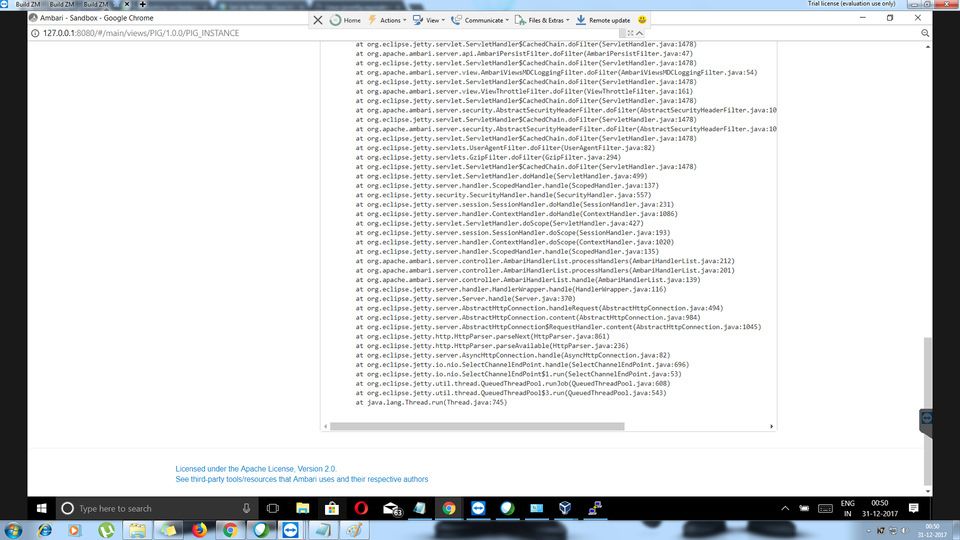Screen dimensions: 960x540
Task: Open File Explorer on remote taskbar
Action: [302, 508]
